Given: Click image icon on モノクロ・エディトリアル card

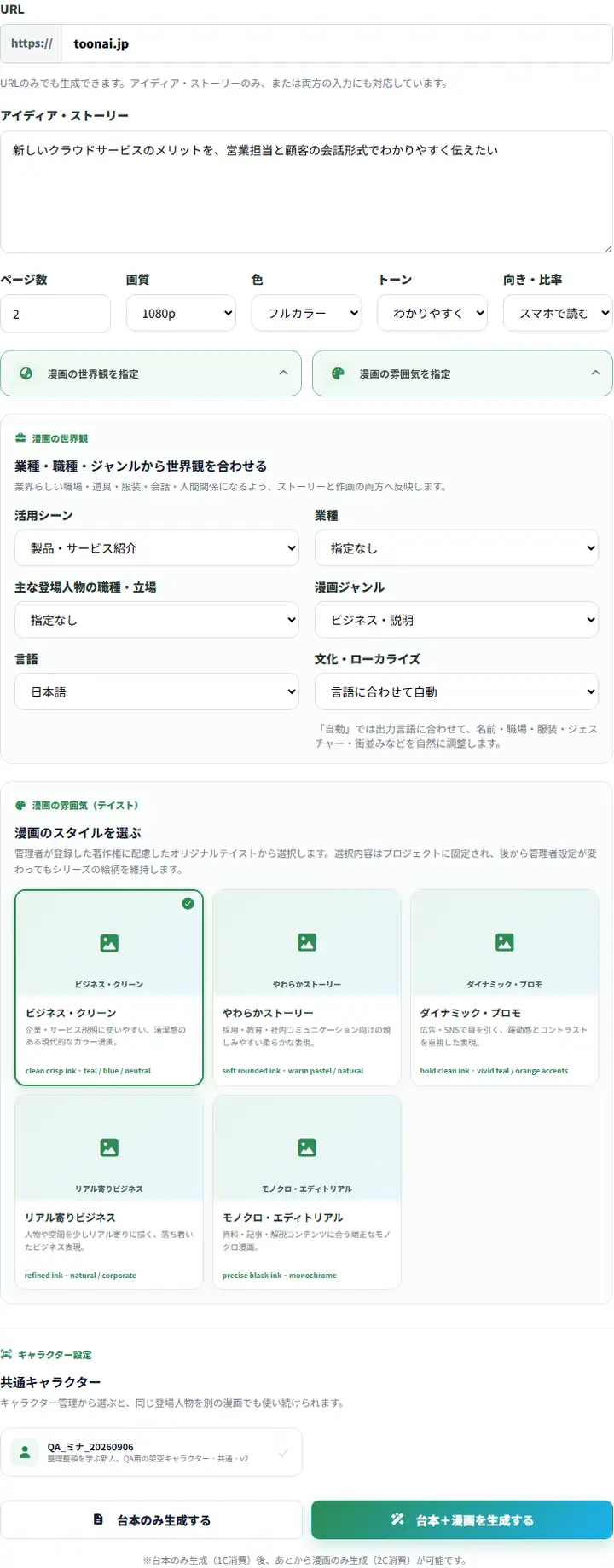Looking at the screenshot, I should click(x=307, y=1148).
